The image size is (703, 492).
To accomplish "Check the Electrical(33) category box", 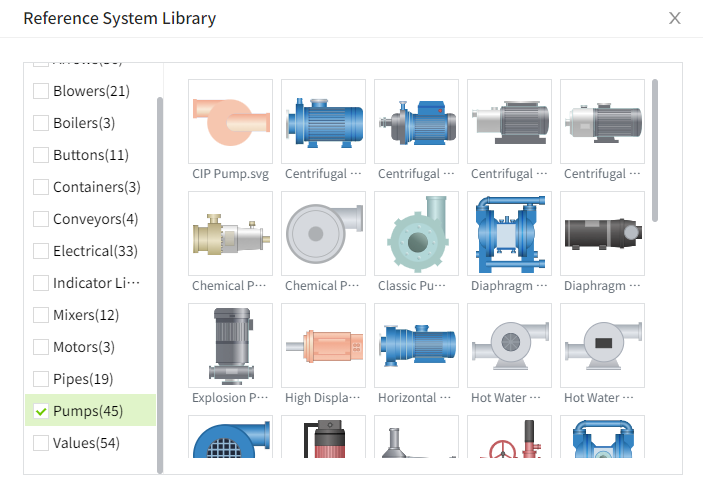I will [x=41, y=251].
